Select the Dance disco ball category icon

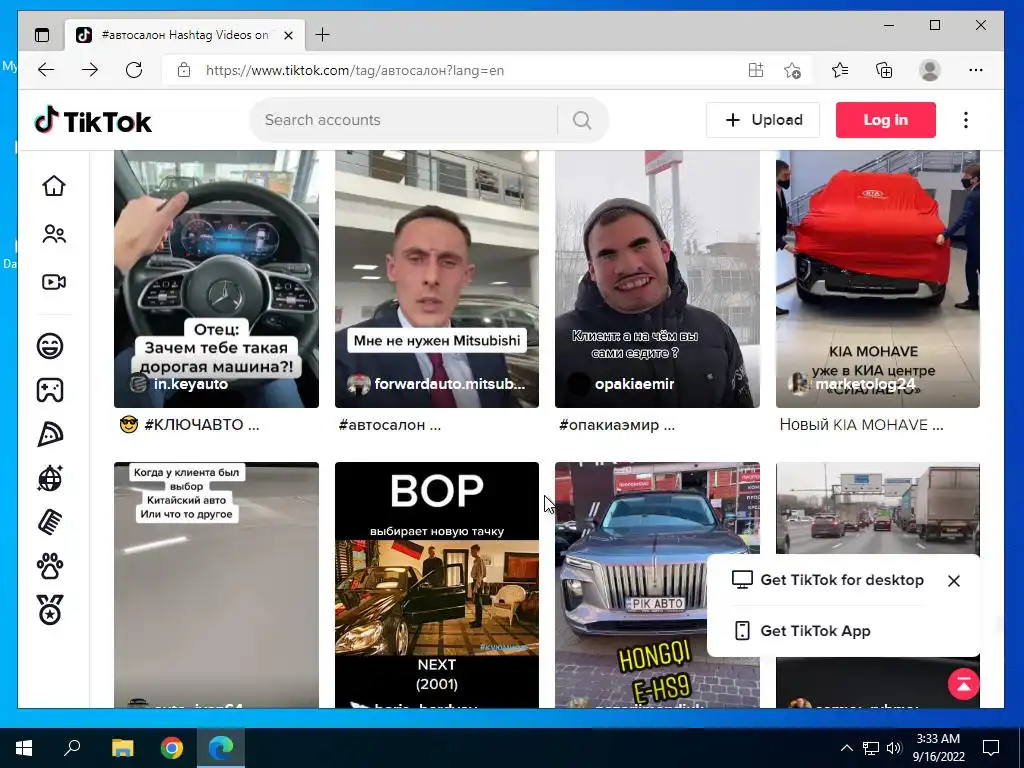50,478
